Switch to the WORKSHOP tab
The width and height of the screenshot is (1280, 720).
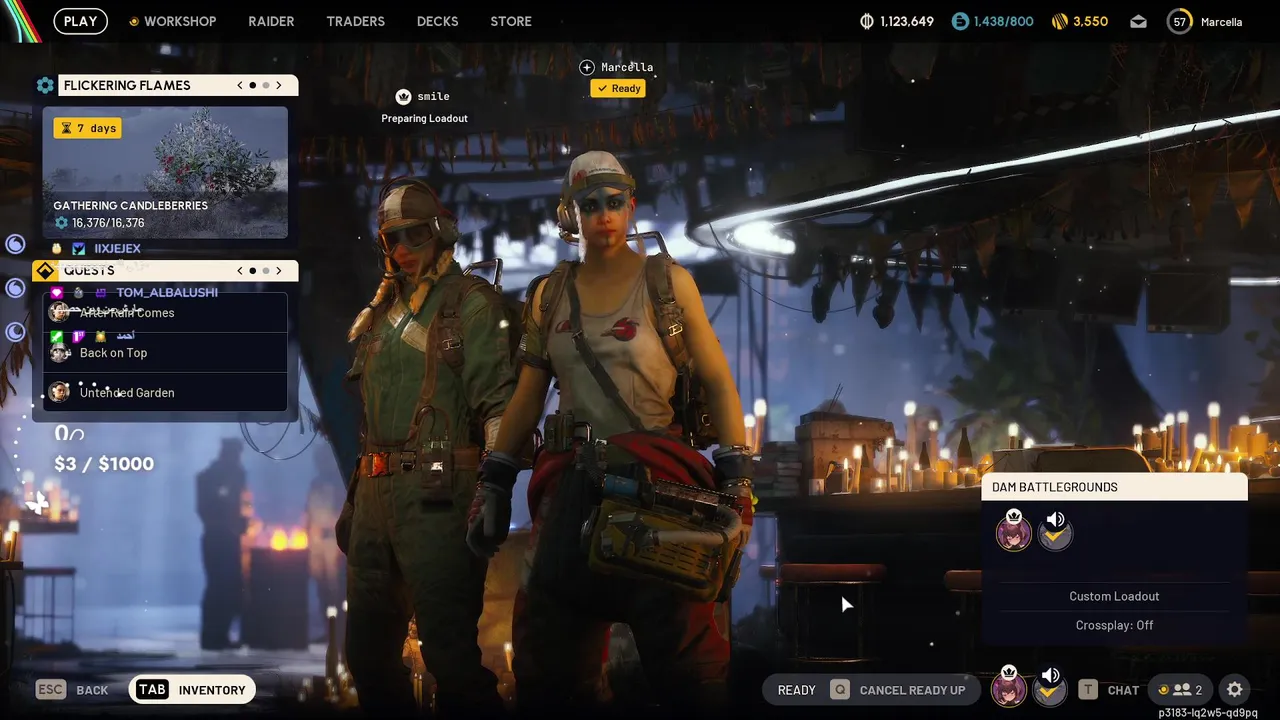[x=172, y=21]
